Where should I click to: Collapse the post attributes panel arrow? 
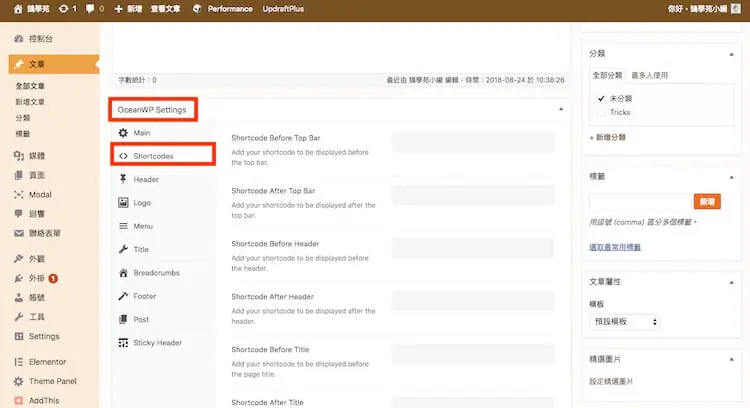[731, 282]
